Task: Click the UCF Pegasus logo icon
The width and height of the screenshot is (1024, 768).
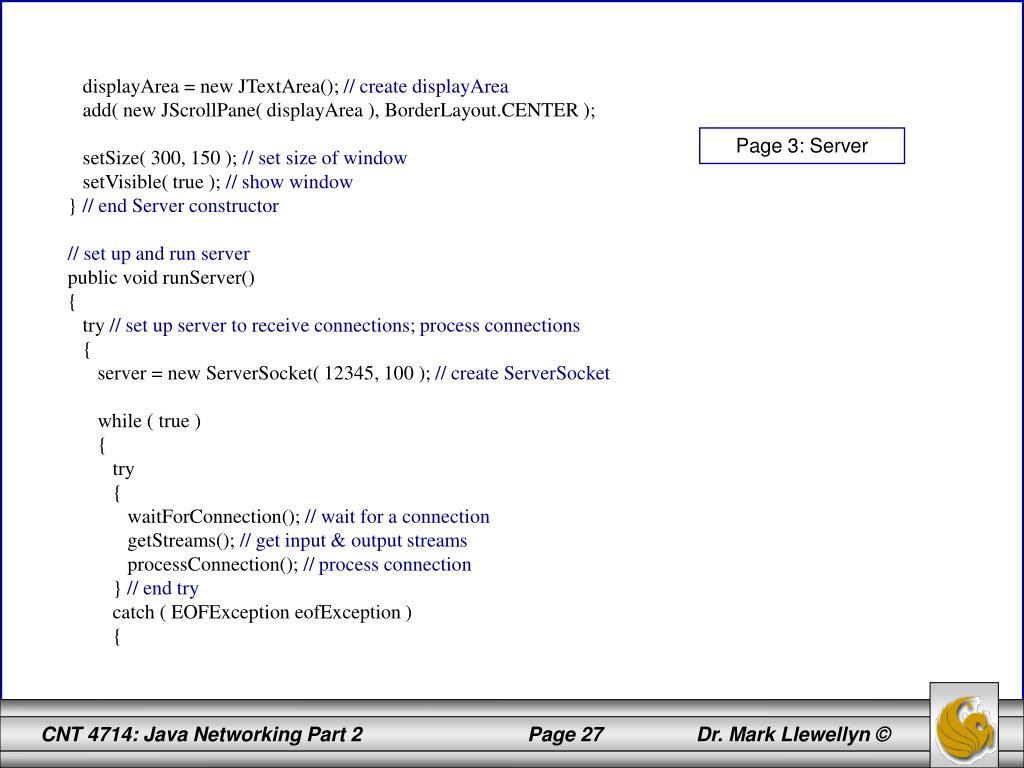Action: (964, 724)
